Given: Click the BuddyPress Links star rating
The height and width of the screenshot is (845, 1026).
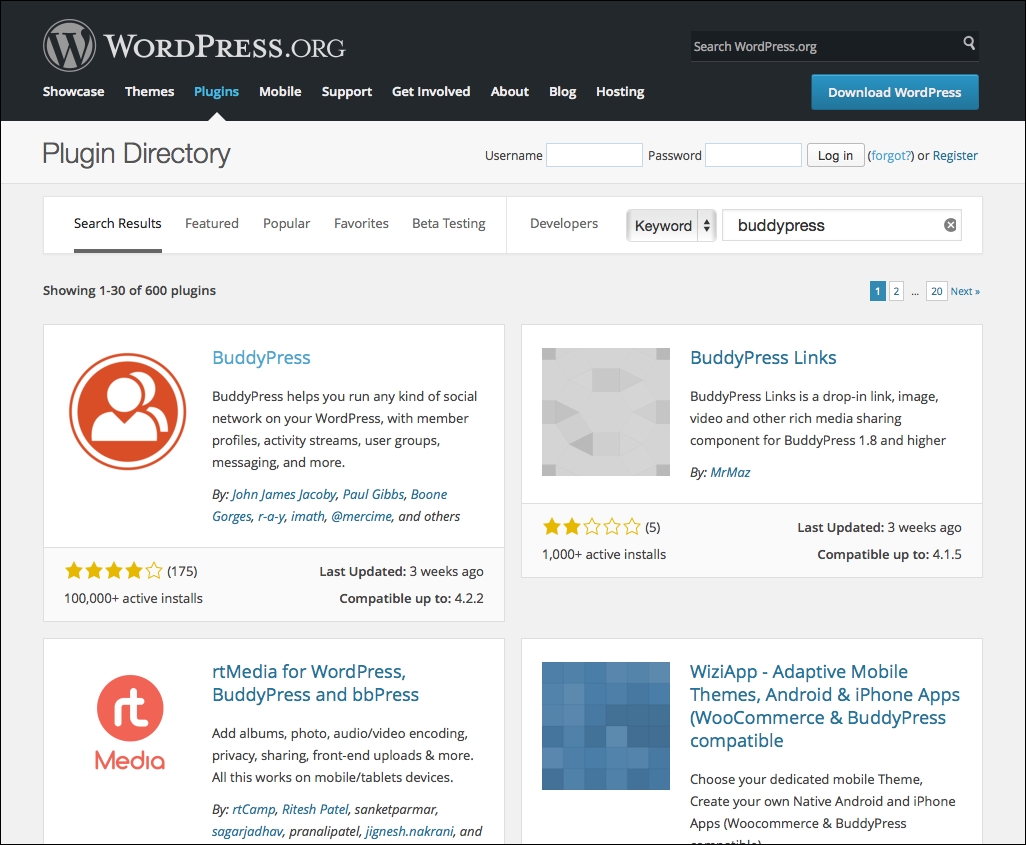Looking at the screenshot, I should (592, 527).
